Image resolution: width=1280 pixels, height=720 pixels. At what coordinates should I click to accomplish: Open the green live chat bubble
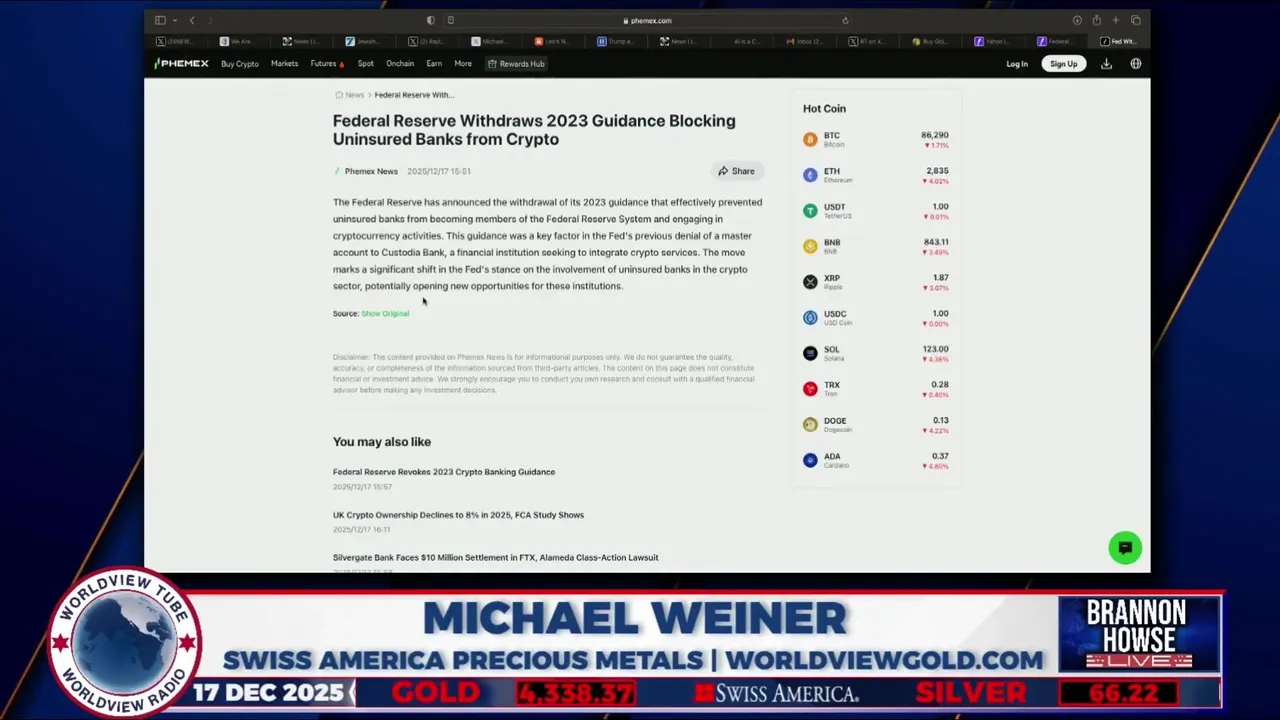pyautogui.click(x=1125, y=548)
